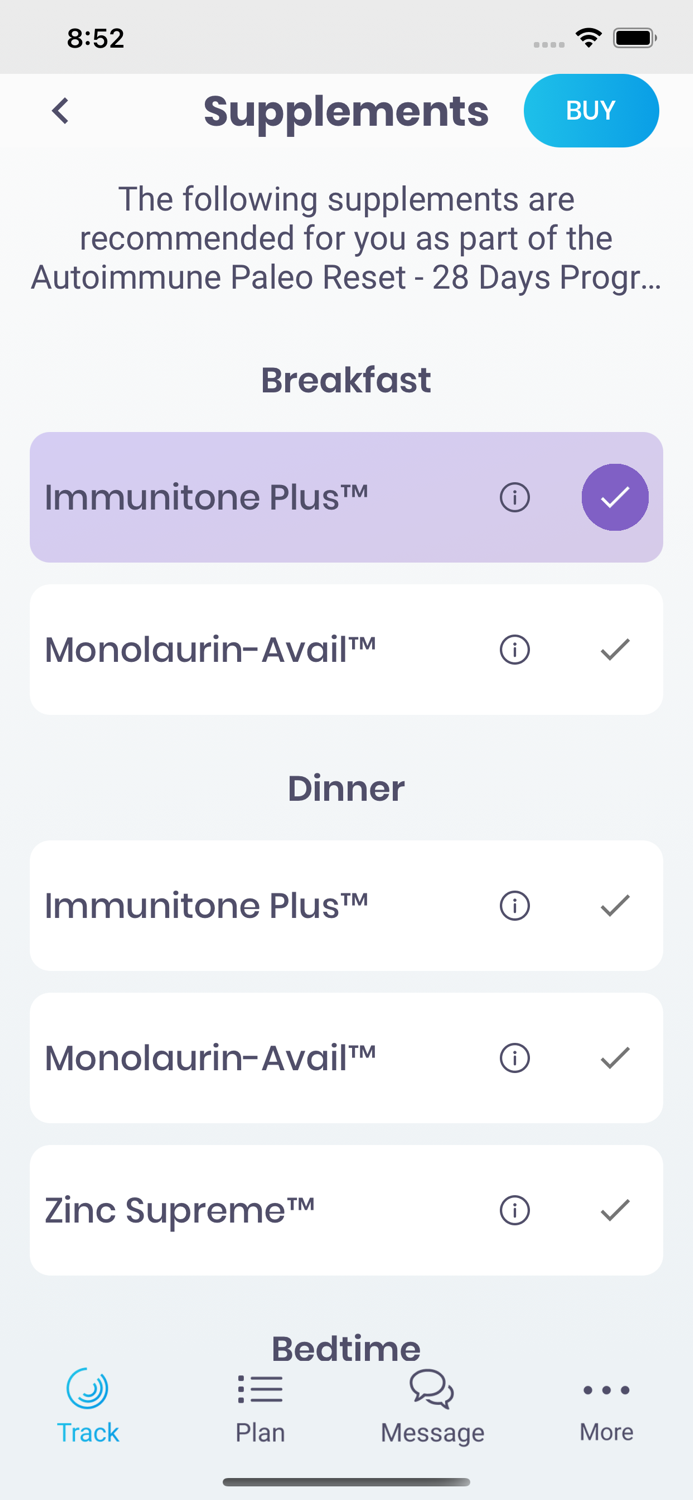This screenshot has width=693, height=1500.
Task: Open info for breakfast Immunitone Plus
Action: coord(515,497)
